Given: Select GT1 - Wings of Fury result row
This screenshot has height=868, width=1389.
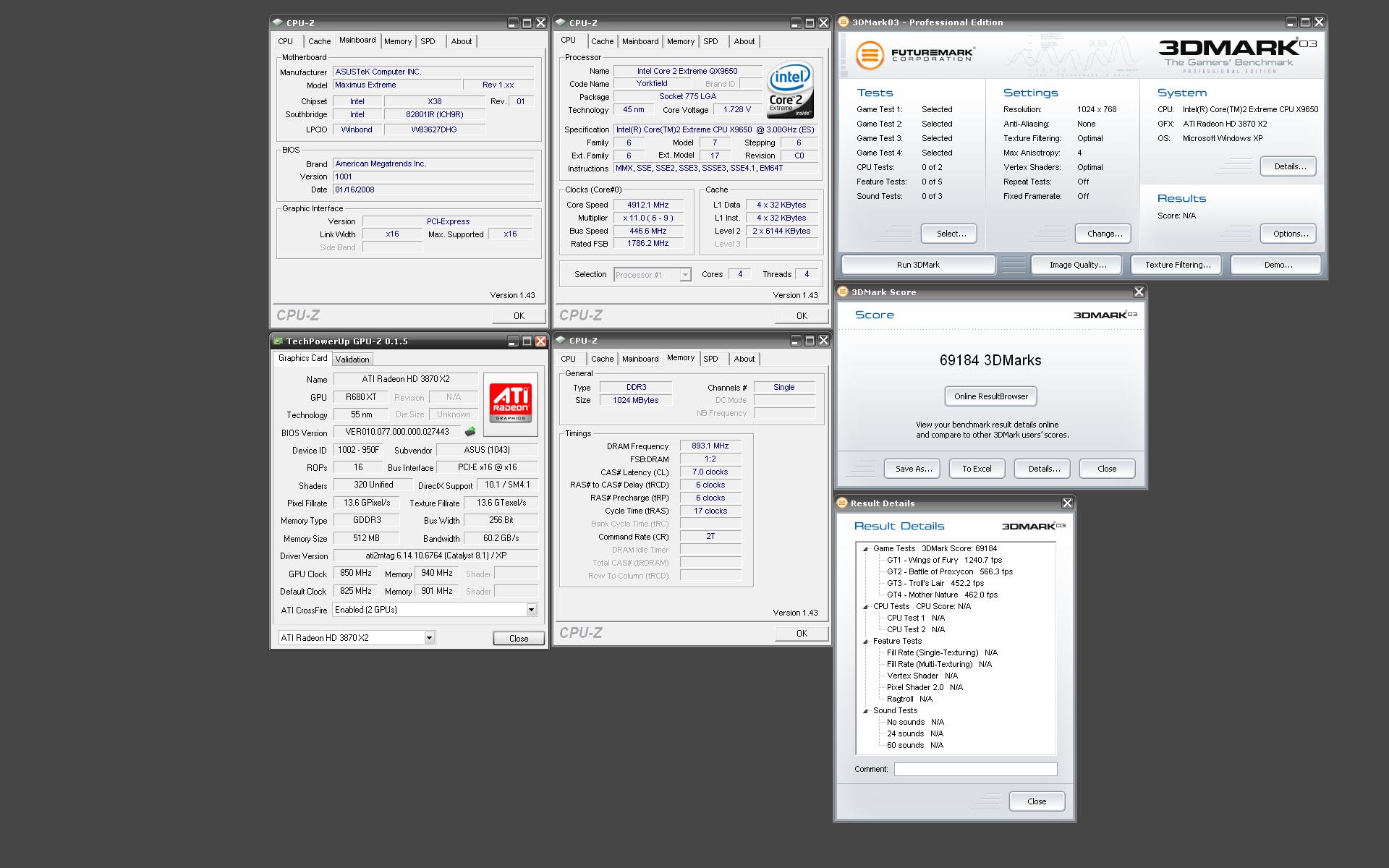Looking at the screenshot, I should pos(944,560).
